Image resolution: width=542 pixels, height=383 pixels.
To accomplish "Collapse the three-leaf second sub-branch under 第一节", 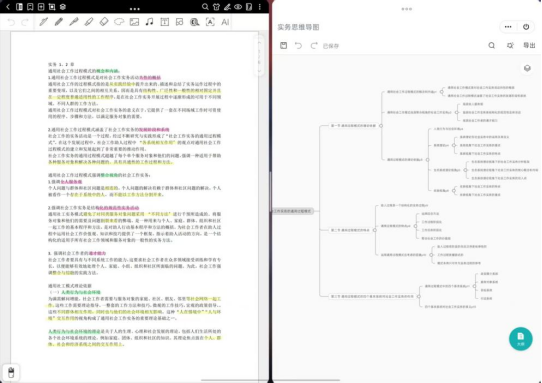I will (457, 112).
